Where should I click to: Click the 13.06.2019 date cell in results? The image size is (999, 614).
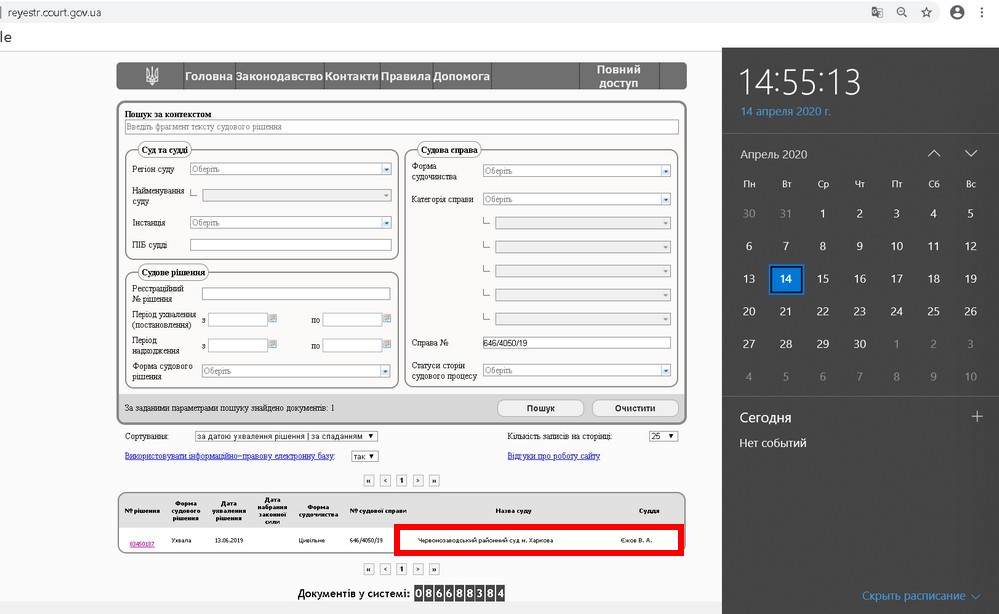229,540
